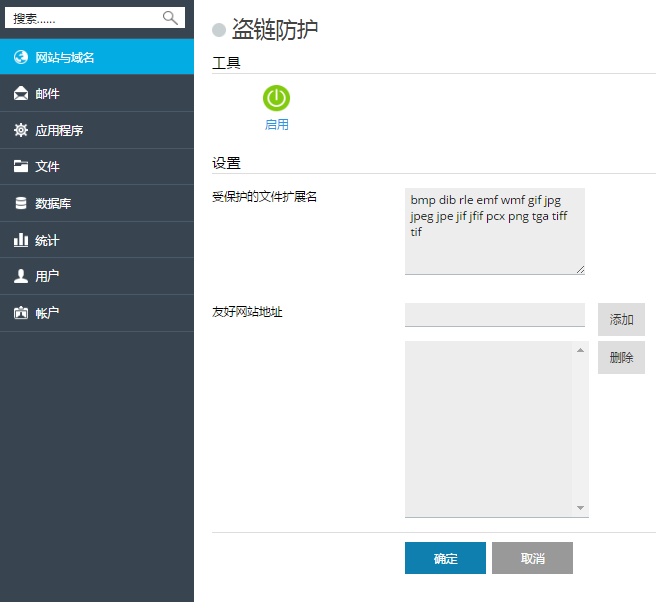Viewport: 656px width, 602px height.
Task: Click the friendly sites list box
Action: point(497,429)
